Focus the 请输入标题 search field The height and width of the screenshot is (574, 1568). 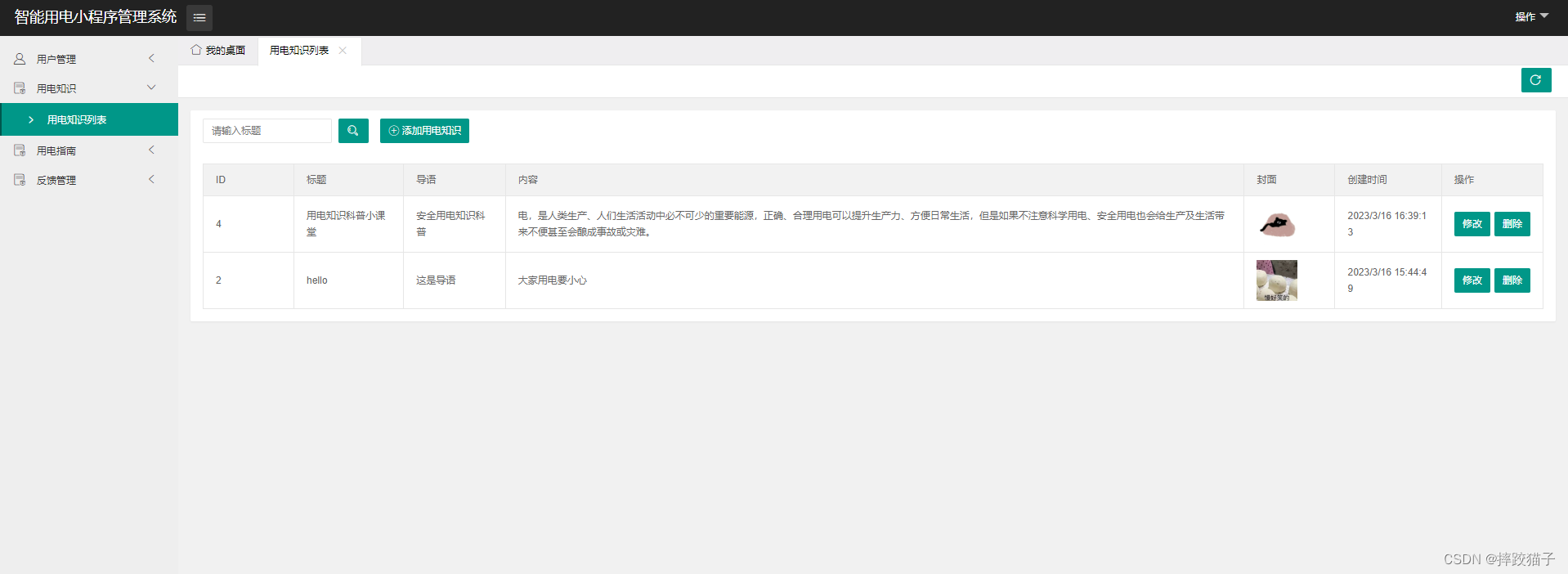[267, 131]
